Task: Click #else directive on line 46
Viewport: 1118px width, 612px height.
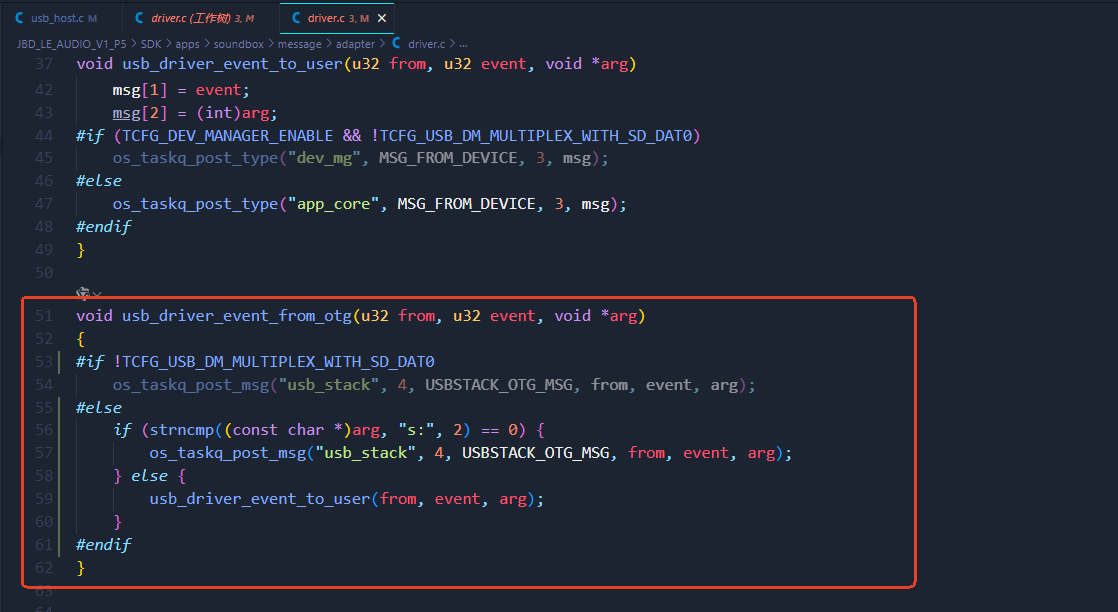Action: coord(99,181)
